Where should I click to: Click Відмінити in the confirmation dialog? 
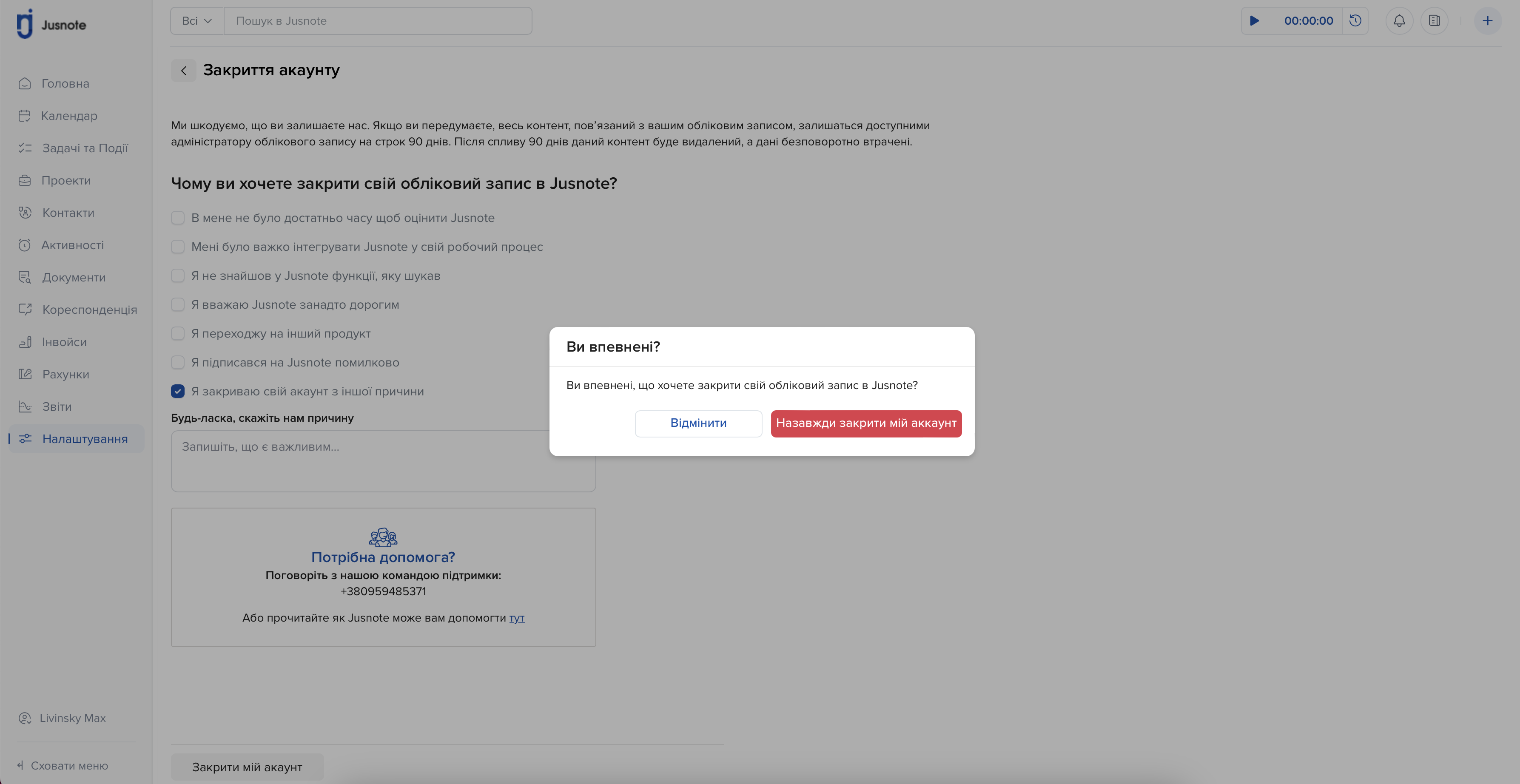(699, 423)
